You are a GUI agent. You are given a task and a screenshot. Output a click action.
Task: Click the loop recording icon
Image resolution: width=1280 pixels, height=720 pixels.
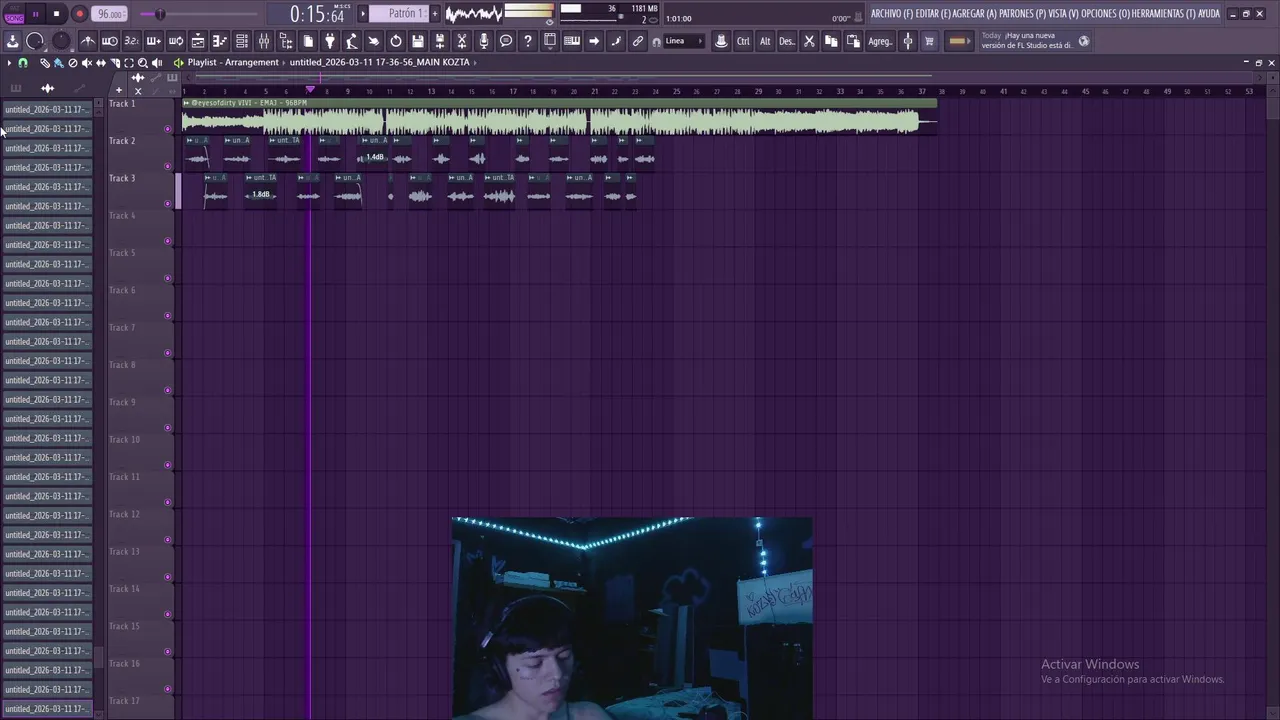175,41
